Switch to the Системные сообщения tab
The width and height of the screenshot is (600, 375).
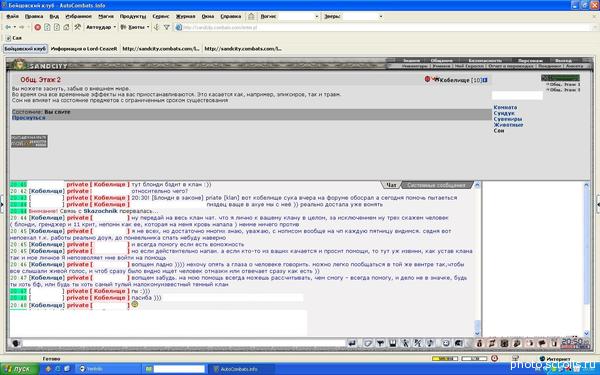click(436, 185)
